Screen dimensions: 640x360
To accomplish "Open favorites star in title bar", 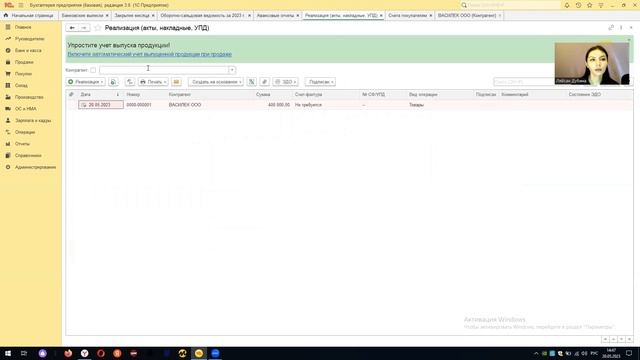I will tap(590, 5).
